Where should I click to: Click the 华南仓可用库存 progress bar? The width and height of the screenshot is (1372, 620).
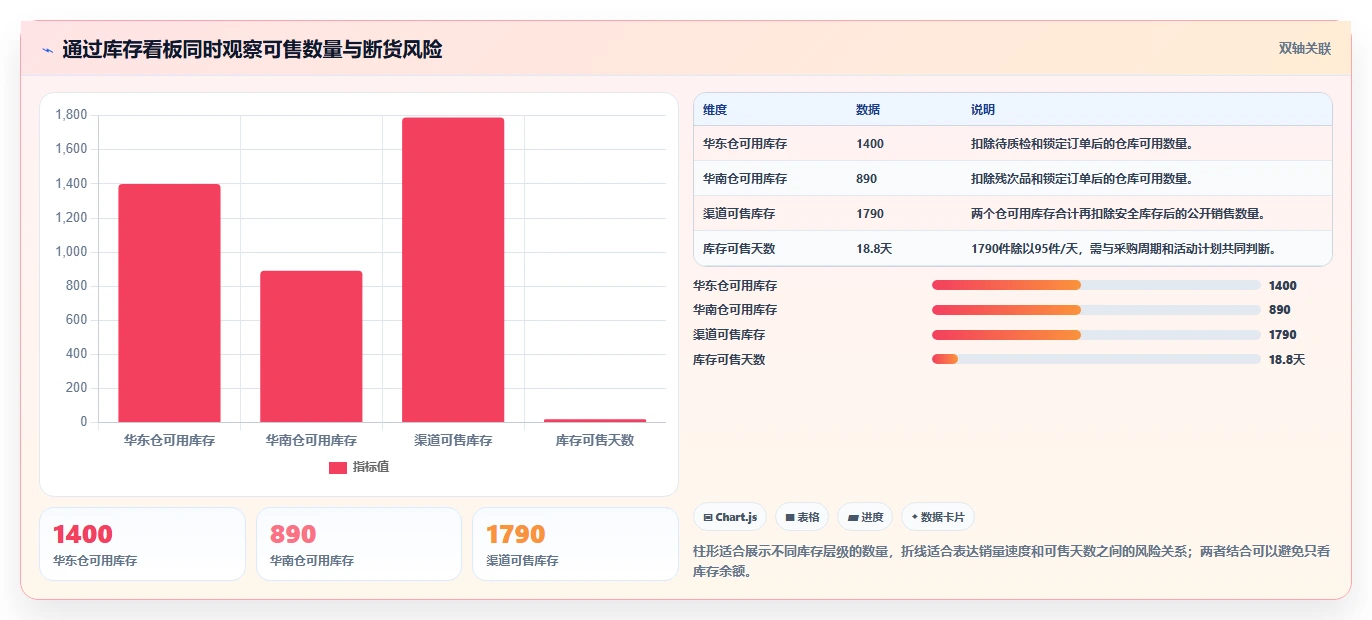[x=1096, y=310]
